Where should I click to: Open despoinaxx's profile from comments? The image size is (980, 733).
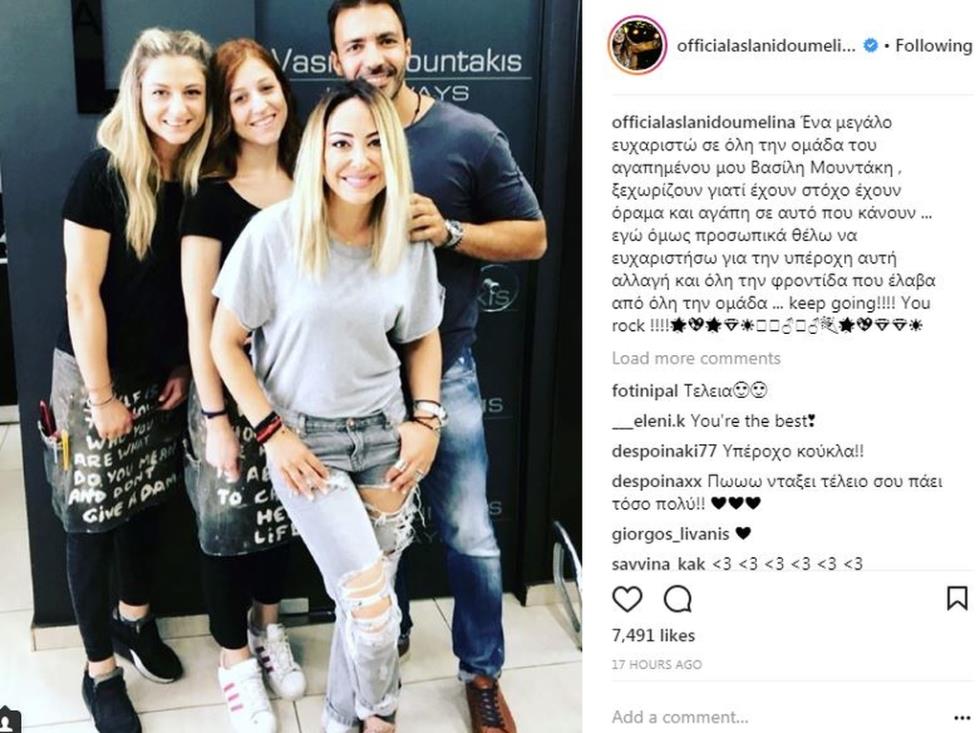coord(658,482)
